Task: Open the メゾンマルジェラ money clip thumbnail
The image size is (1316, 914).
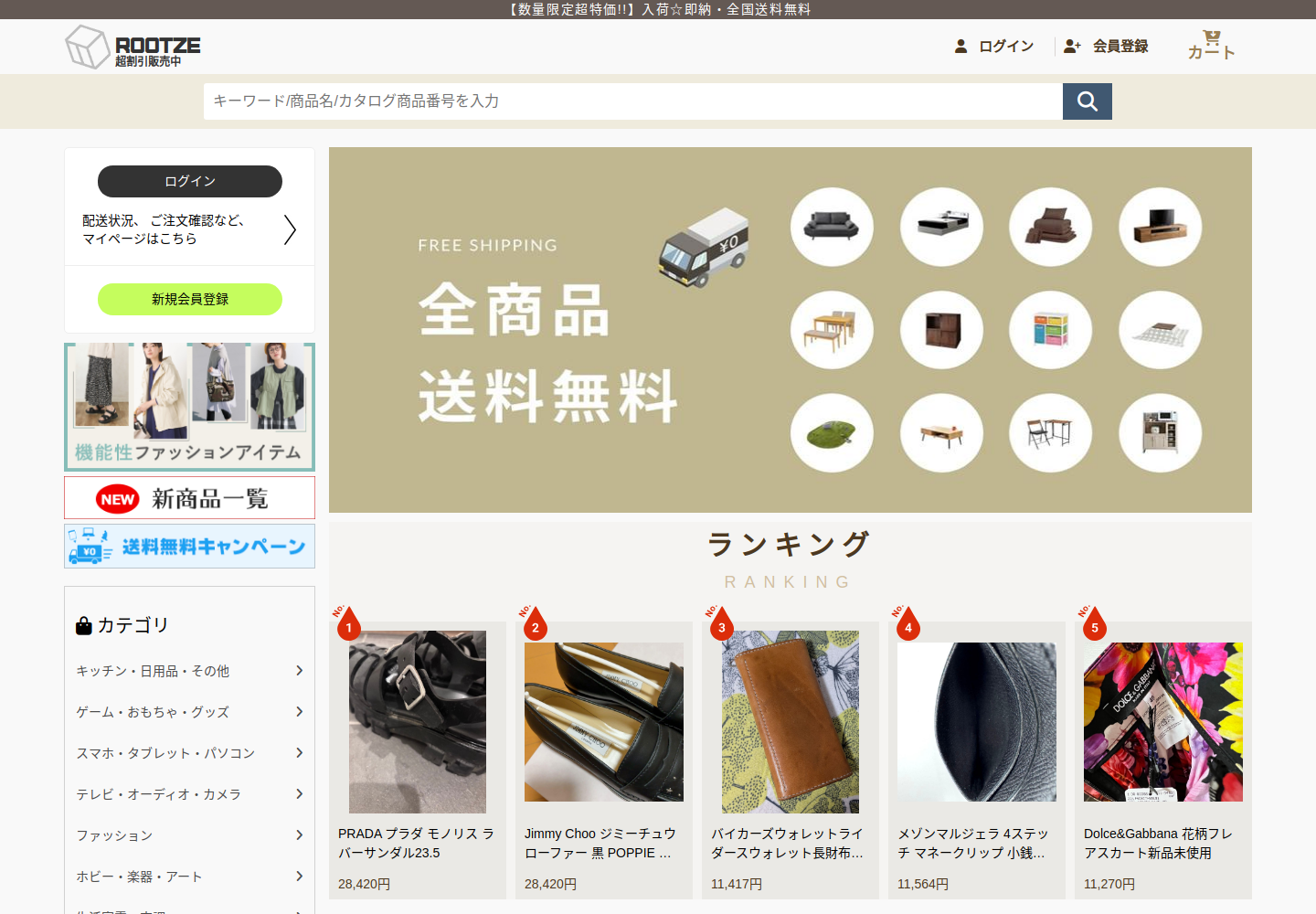Action: tap(977, 722)
